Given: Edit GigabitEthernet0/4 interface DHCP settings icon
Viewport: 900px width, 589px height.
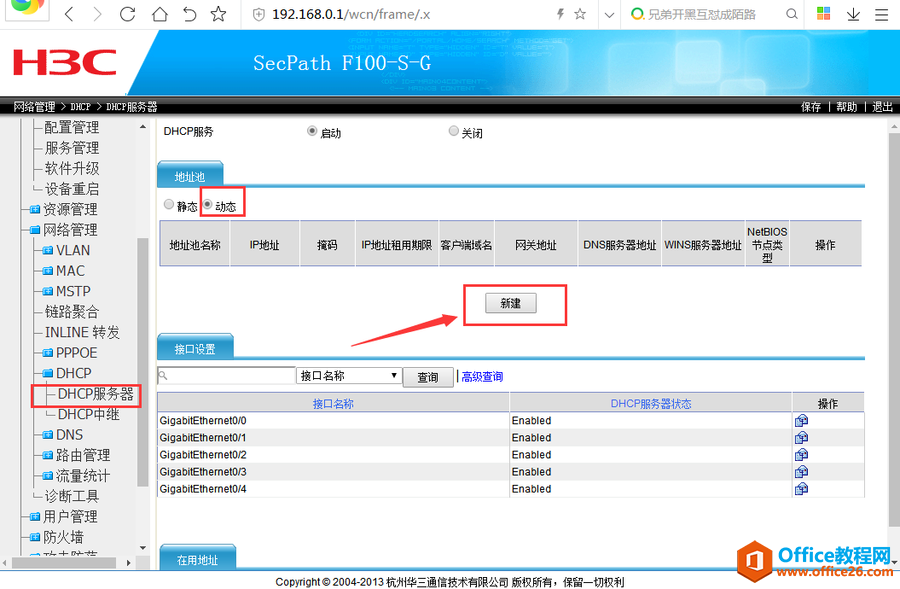Looking at the screenshot, I should [801, 489].
